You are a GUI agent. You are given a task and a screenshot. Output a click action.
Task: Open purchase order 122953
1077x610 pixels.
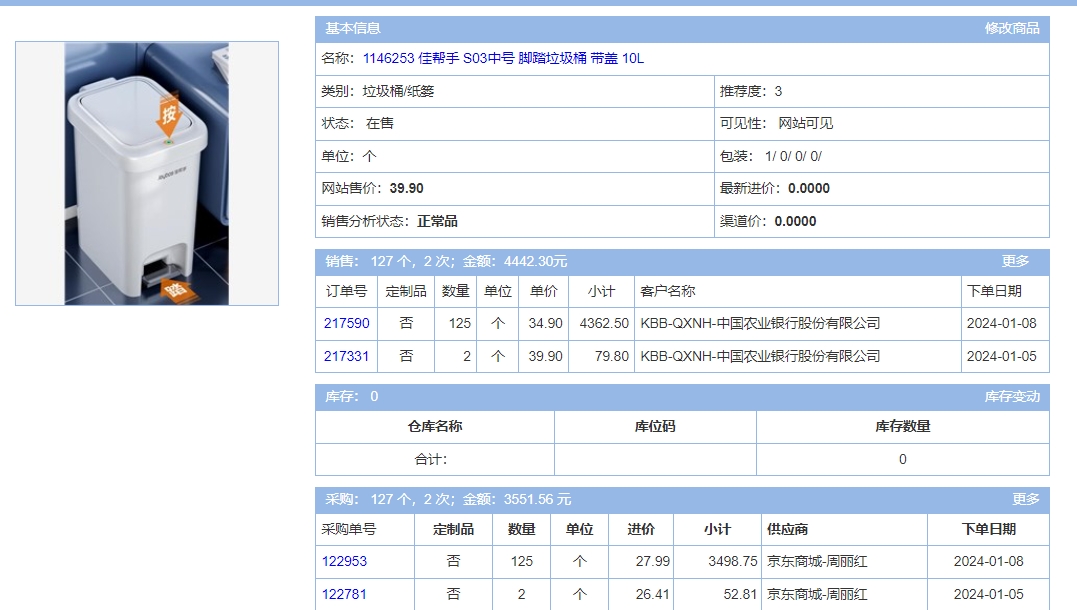click(344, 561)
